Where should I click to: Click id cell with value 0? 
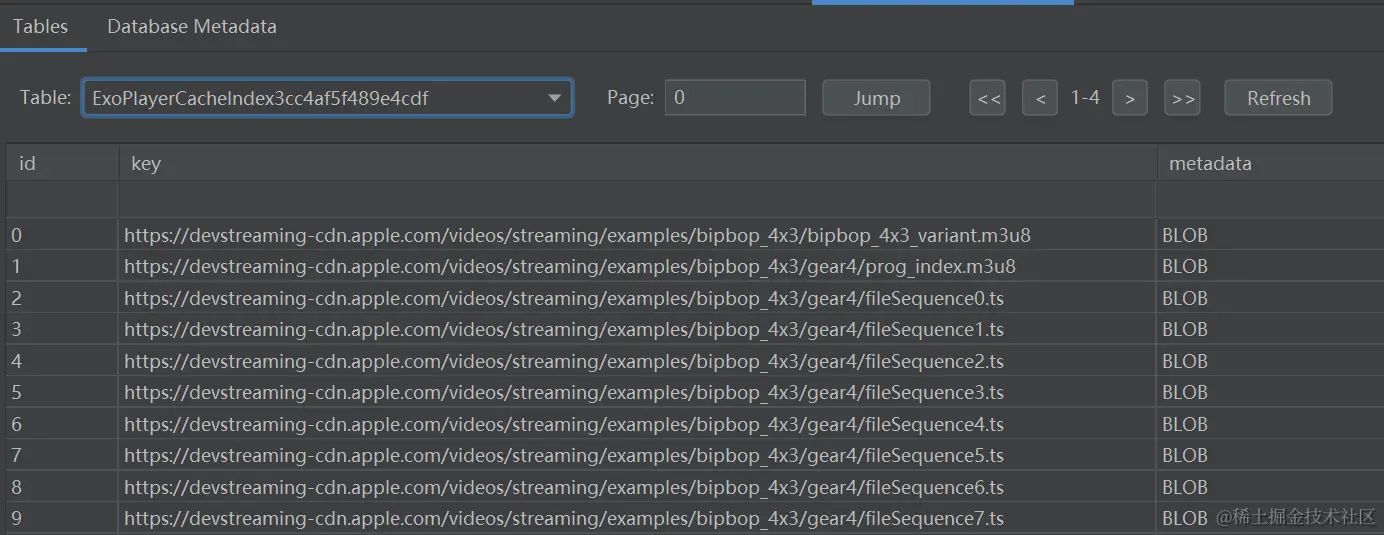62,235
